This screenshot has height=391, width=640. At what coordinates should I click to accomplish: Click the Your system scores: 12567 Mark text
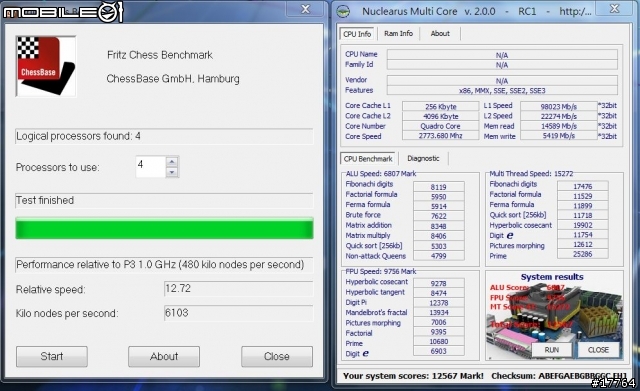413,376
